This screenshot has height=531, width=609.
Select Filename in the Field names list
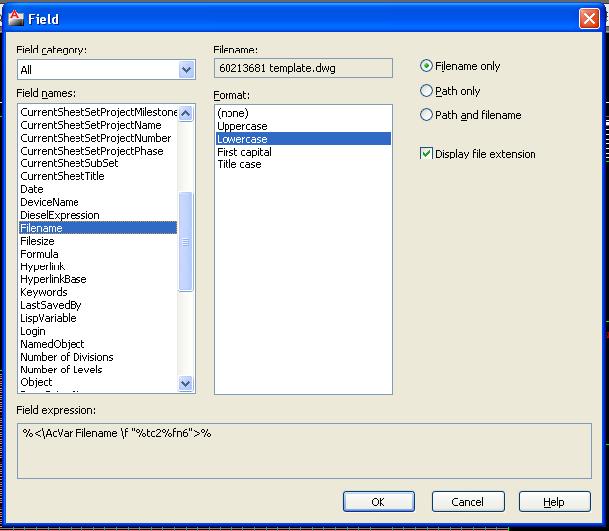98,228
